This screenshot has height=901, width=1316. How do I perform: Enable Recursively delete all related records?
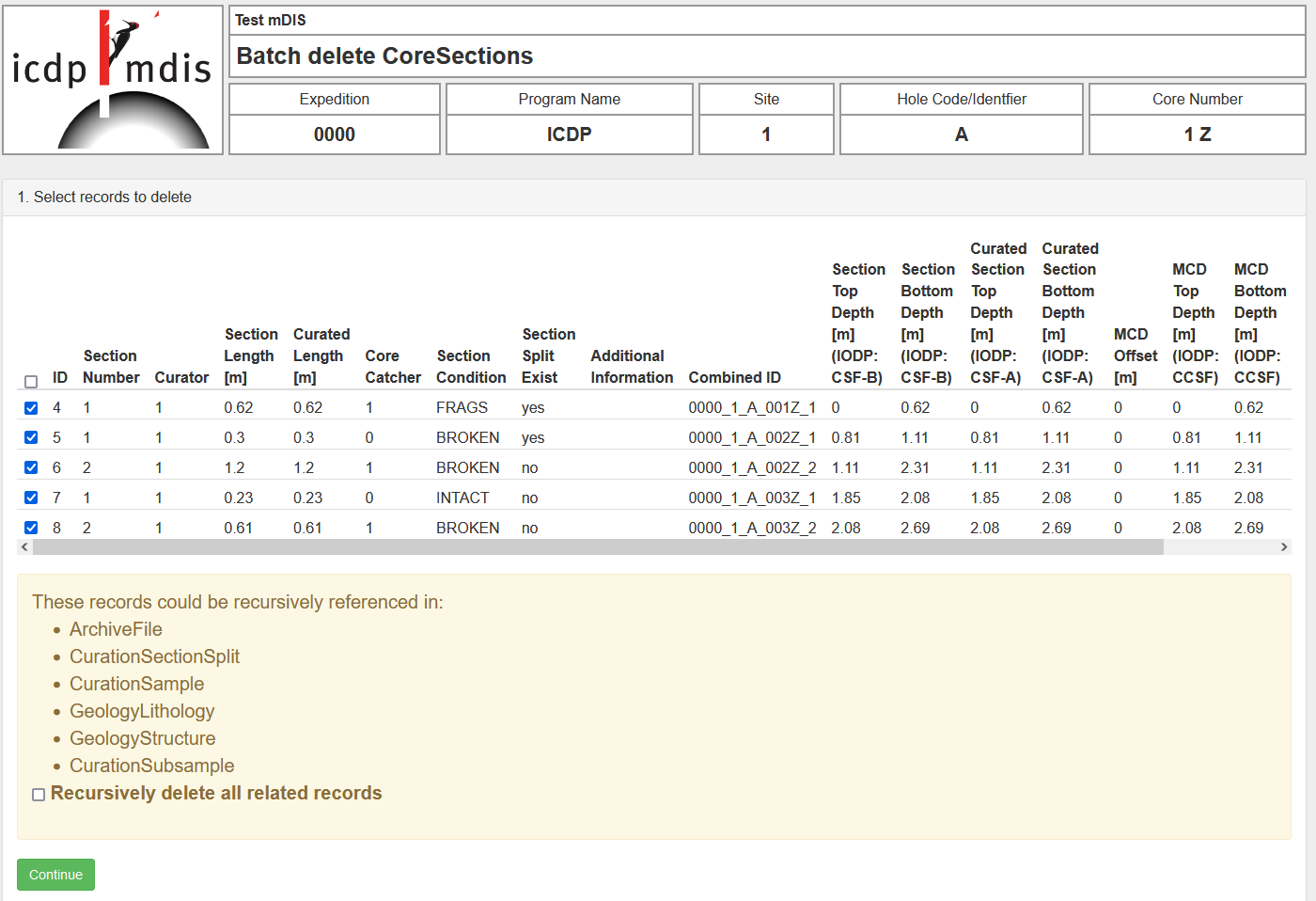point(39,795)
